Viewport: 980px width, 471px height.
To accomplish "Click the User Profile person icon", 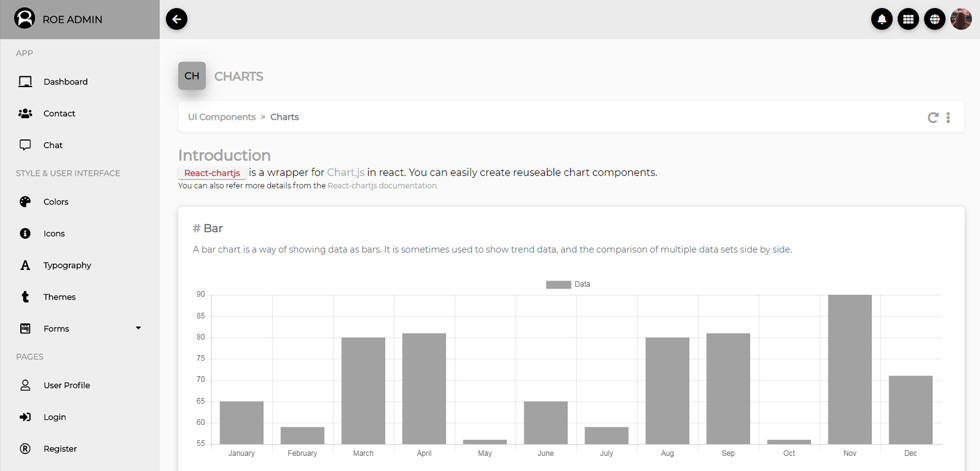I will pos(25,385).
